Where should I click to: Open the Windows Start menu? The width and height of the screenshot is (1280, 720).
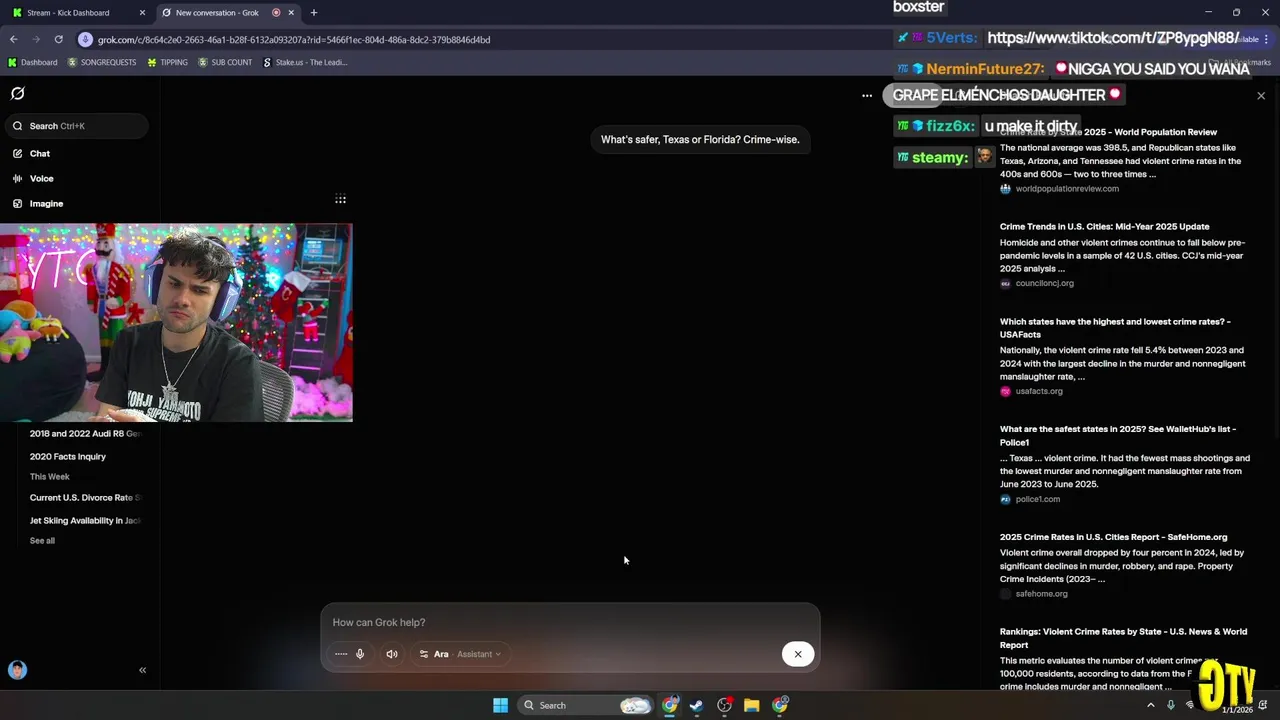point(500,705)
